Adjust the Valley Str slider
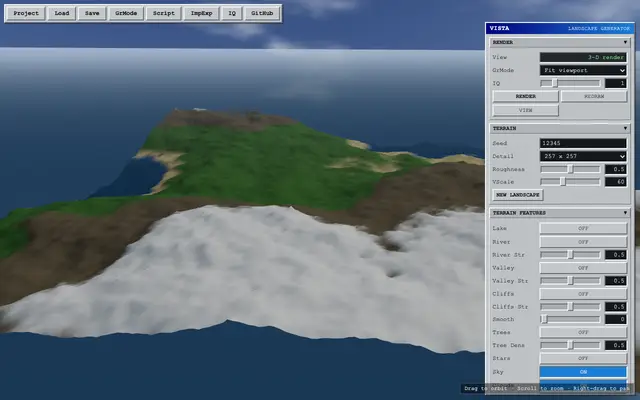 coord(571,281)
